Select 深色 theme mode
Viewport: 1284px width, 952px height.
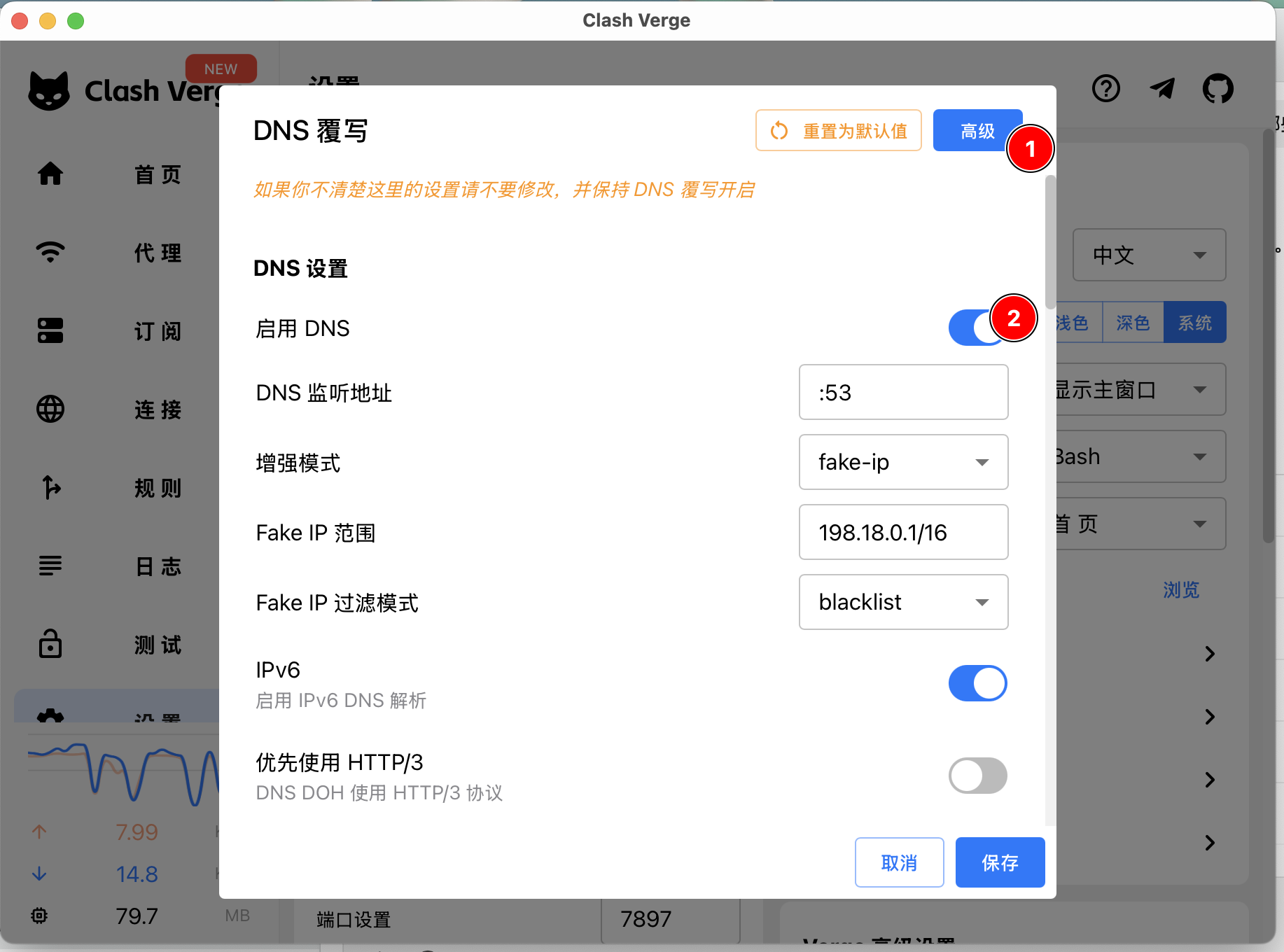coord(1133,323)
